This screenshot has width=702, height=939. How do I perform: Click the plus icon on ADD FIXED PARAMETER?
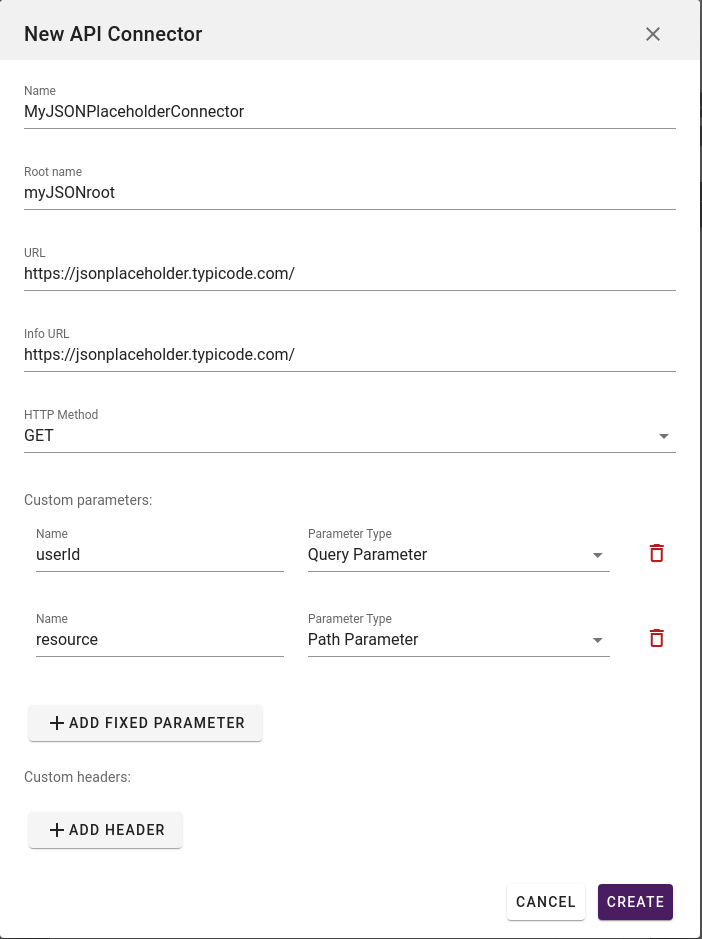point(57,722)
